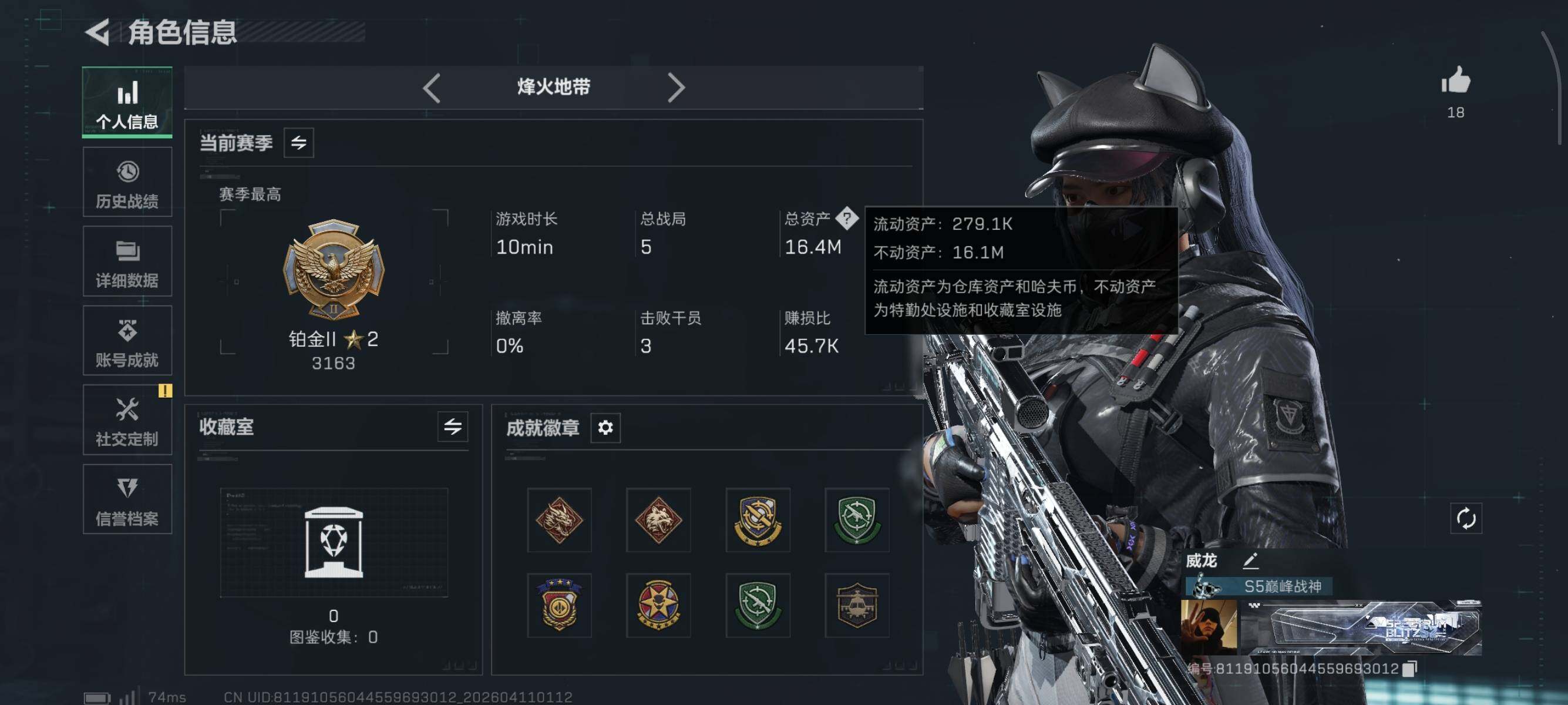
Task: Give a like with thumbs-up icon
Action: (x=1455, y=81)
